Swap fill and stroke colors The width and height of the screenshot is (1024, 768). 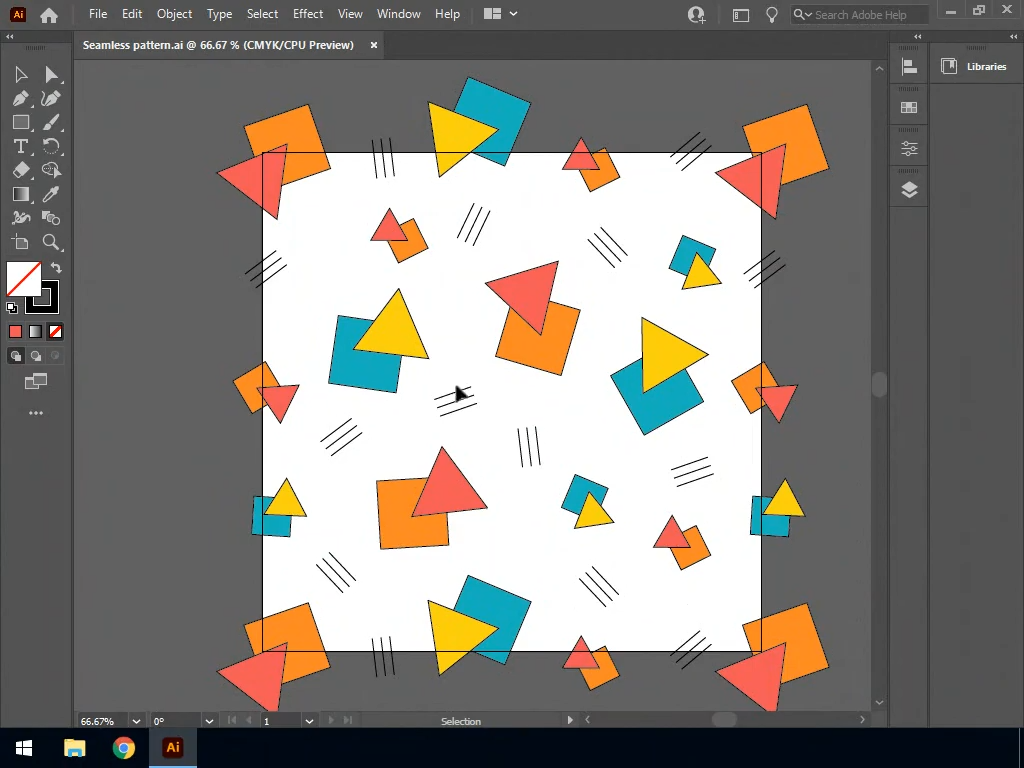coord(56,268)
